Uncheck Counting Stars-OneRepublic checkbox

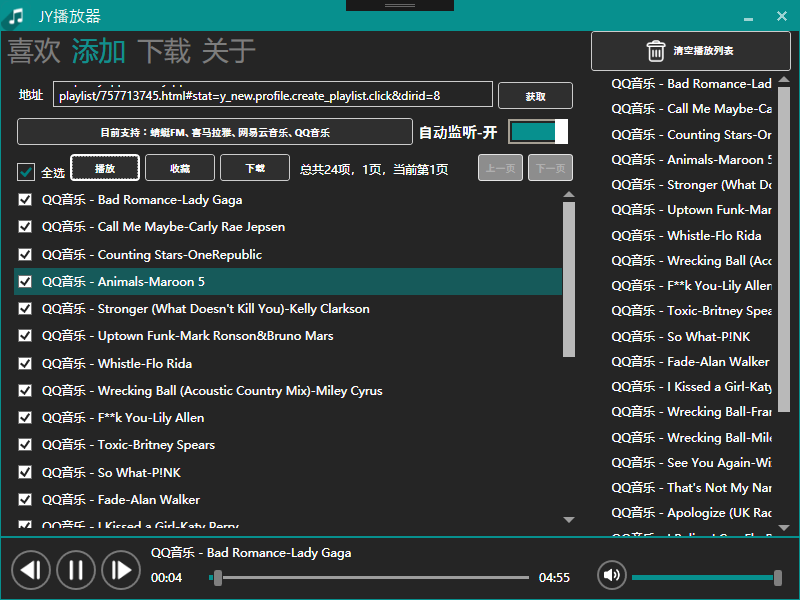click(25, 254)
